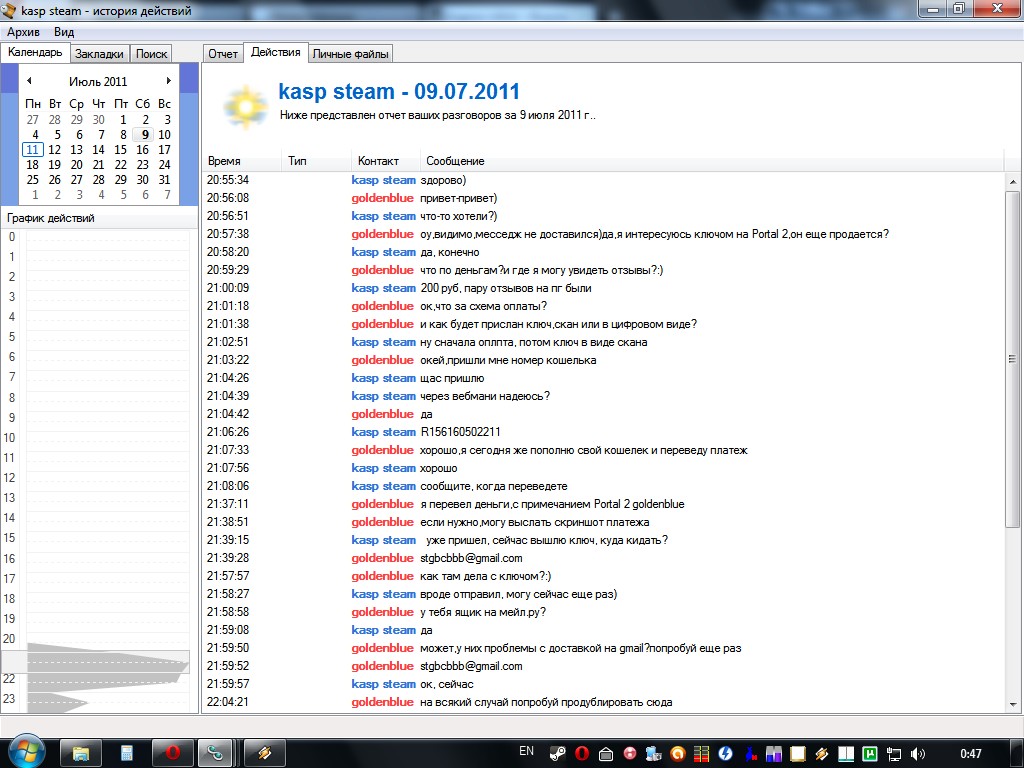Click the 'kasp steam - 09.07.2011' heading
Viewport: 1024px width, 768px height.
(x=399, y=91)
